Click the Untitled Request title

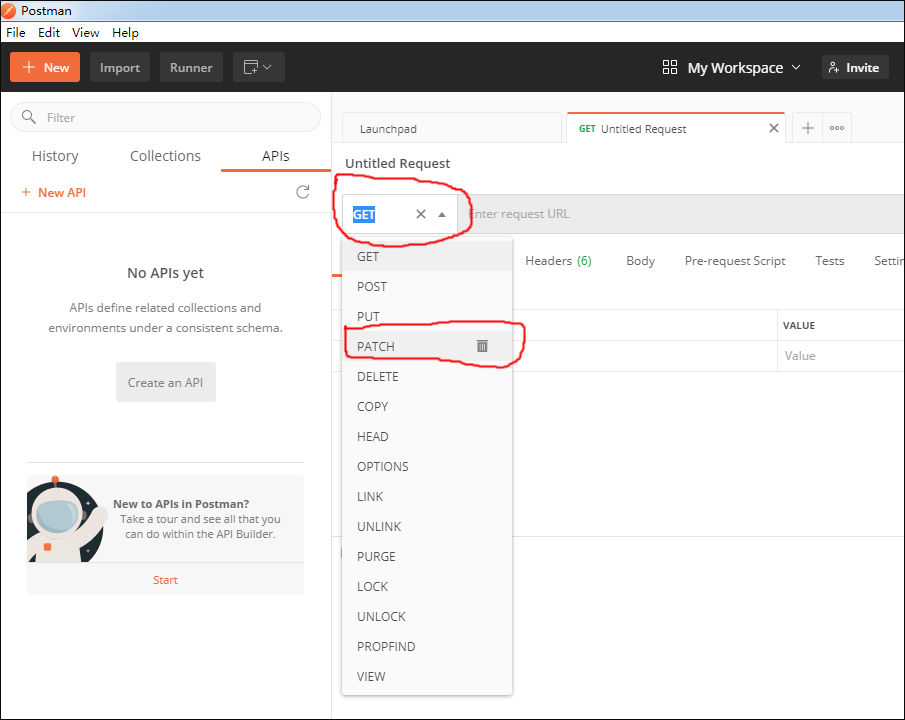pyautogui.click(x=398, y=163)
